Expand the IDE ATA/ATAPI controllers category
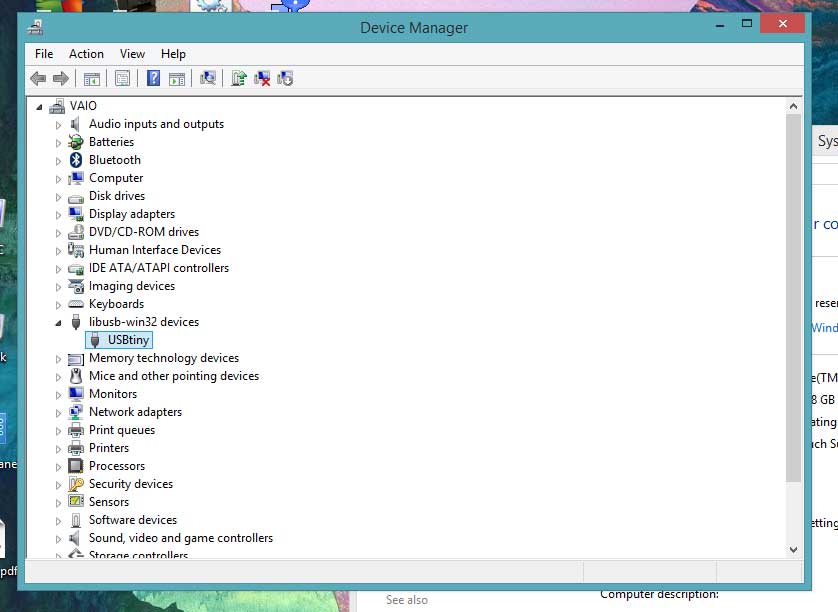 pyautogui.click(x=58, y=269)
